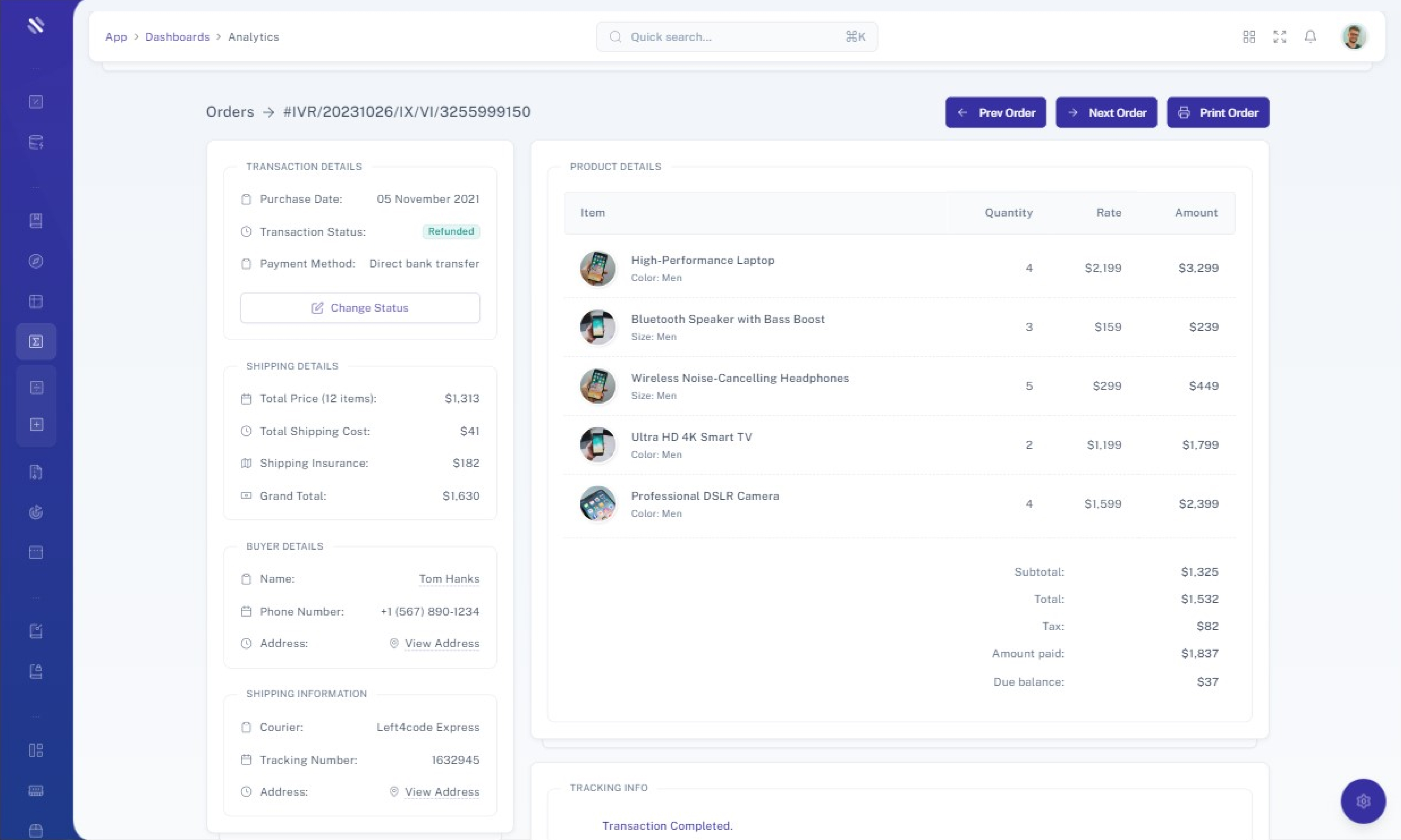Toggle fullscreen mode icon
Screen dimensions: 1401x840
(x=1279, y=37)
